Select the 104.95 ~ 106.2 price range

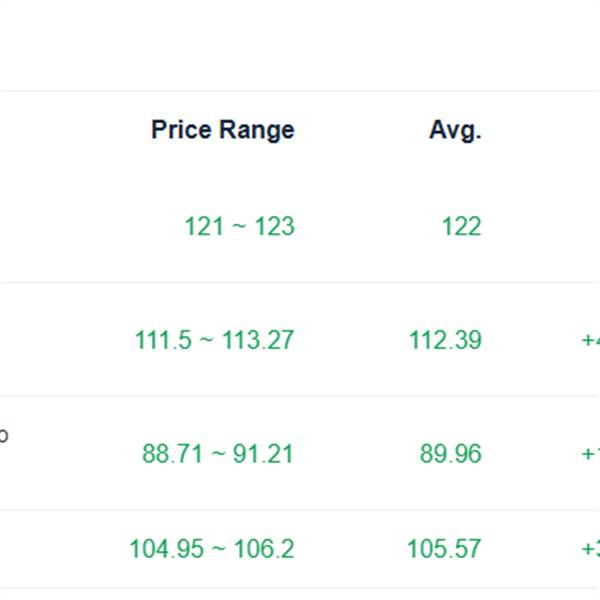(x=211, y=549)
